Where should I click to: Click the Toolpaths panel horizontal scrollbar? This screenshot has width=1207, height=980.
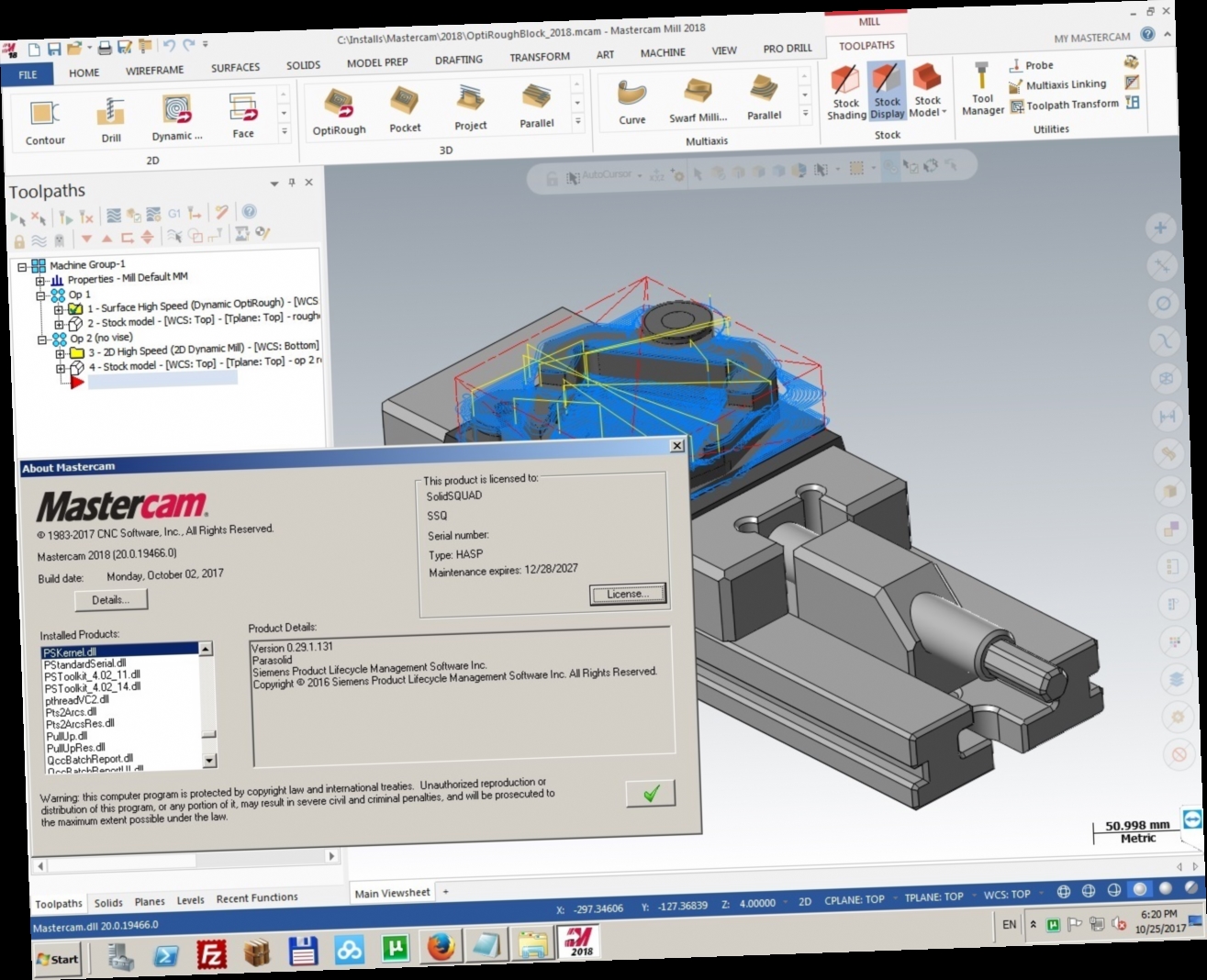pos(186,860)
